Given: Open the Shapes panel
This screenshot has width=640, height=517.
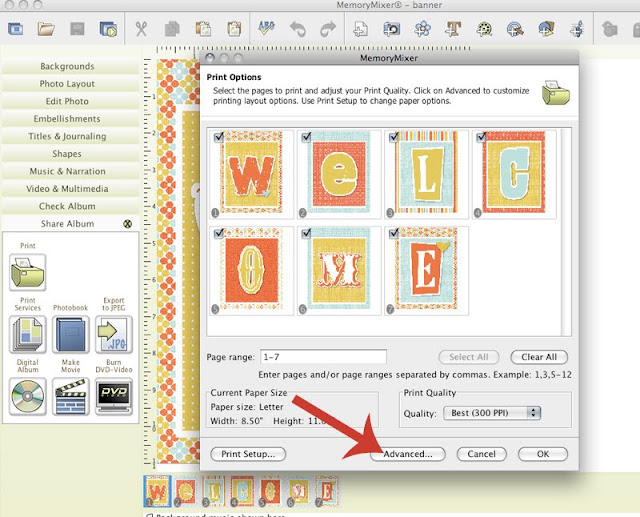Looking at the screenshot, I should point(70,154).
